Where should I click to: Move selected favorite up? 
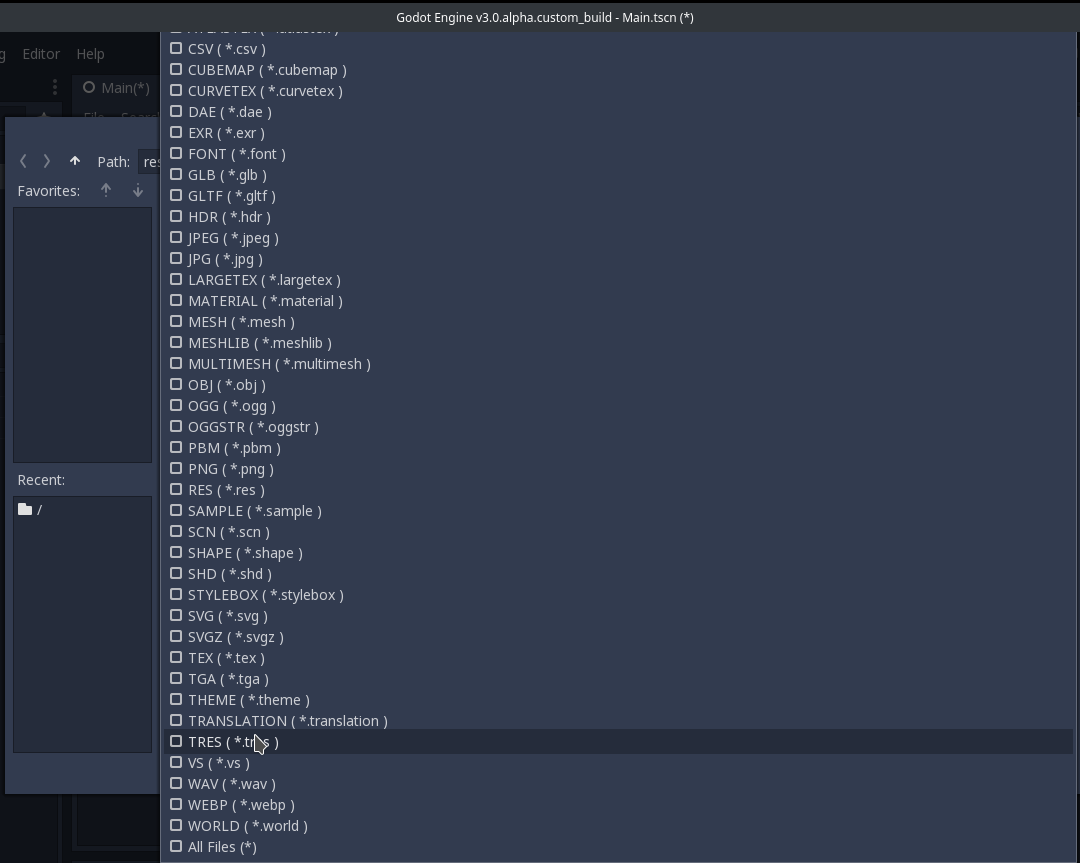106,190
